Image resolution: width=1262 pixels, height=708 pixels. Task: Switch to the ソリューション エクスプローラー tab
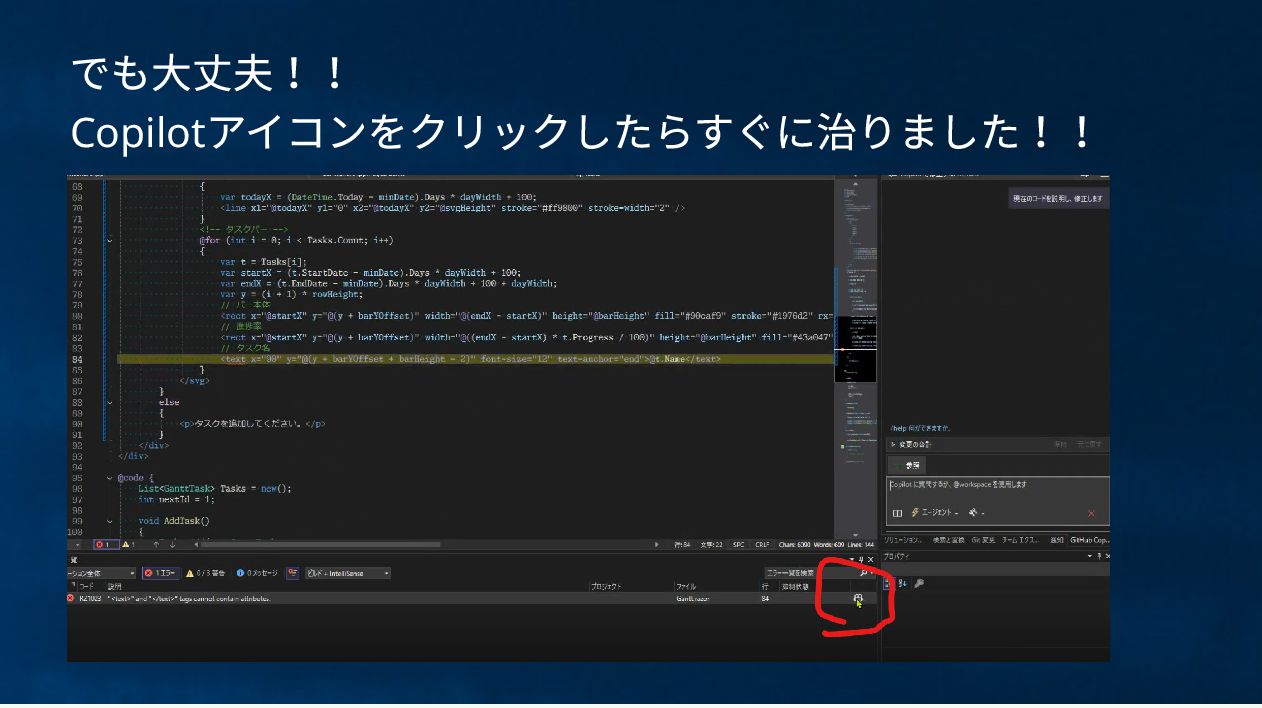pos(902,540)
